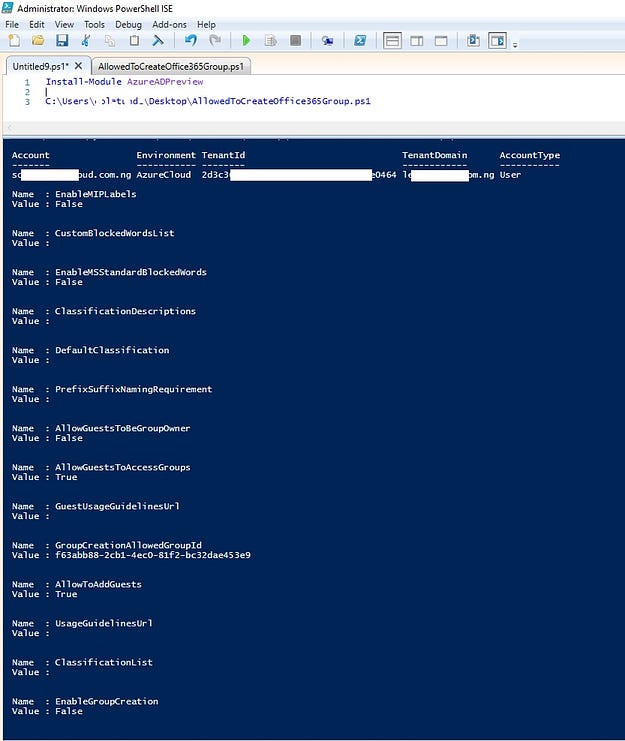Click the EnableGroupCreation name in console
Image resolution: width=625 pixels, height=741 pixels.
click(107, 701)
